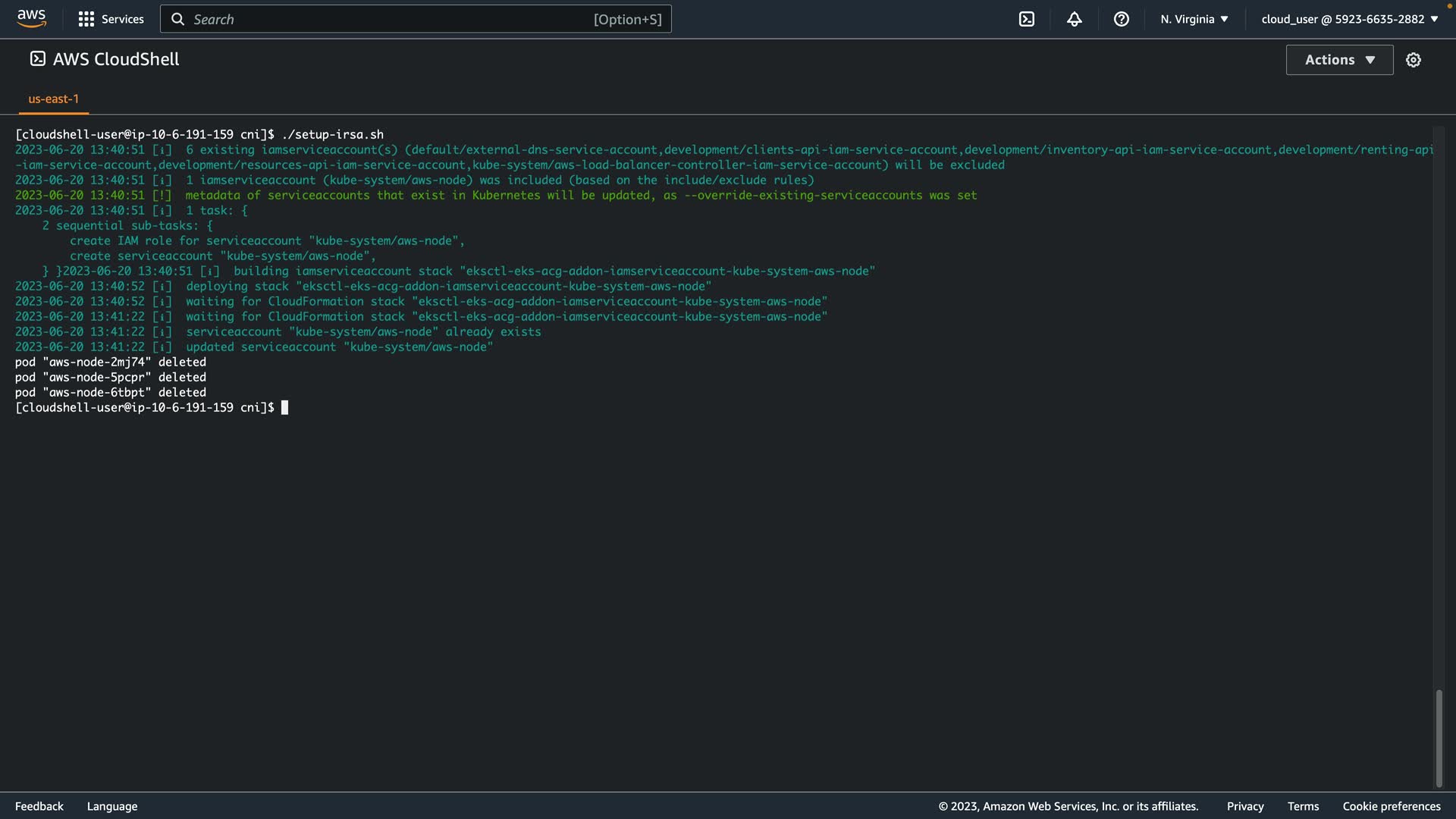Click the Feedback link in footer
The height and width of the screenshot is (819, 1456).
(x=39, y=806)
